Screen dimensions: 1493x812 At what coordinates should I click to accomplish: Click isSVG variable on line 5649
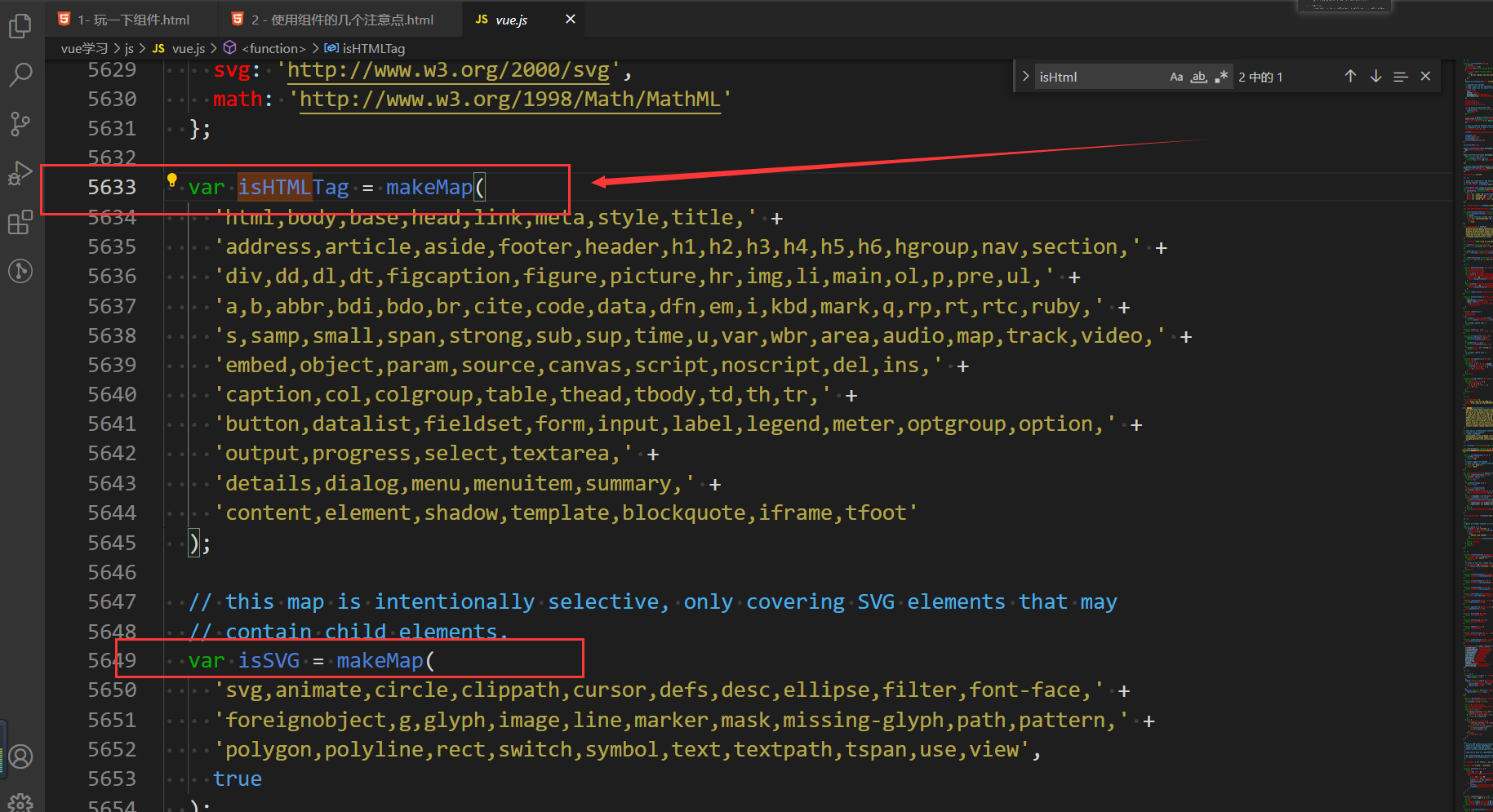pos(269,660)
